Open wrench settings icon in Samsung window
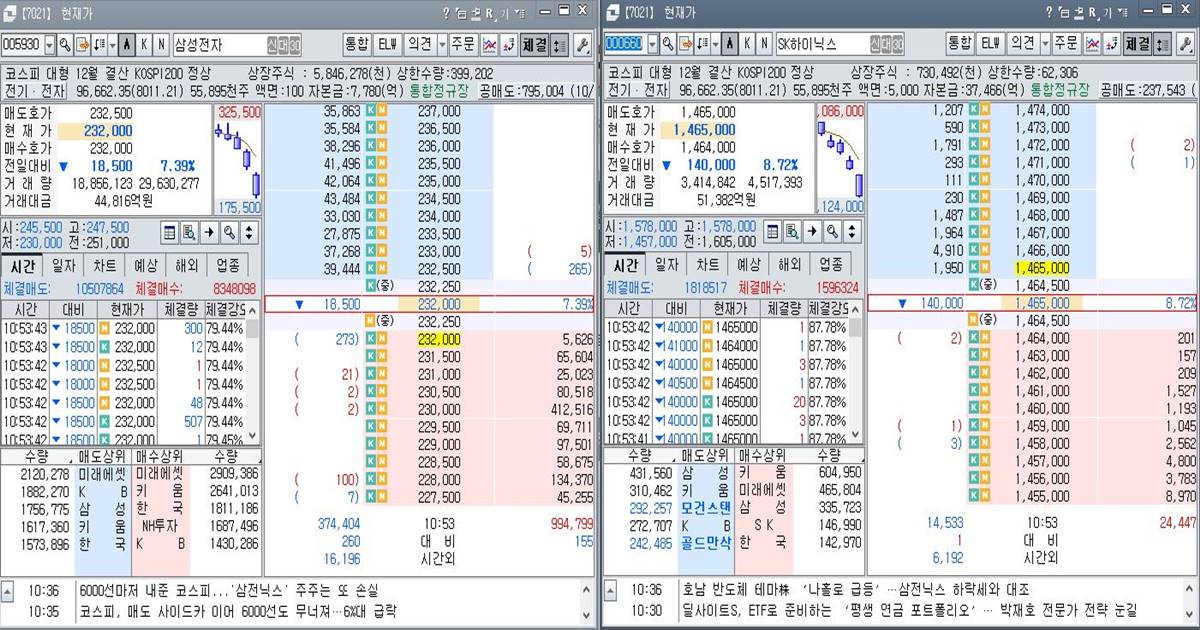The image size is (1200, 630). pos(583,45)
